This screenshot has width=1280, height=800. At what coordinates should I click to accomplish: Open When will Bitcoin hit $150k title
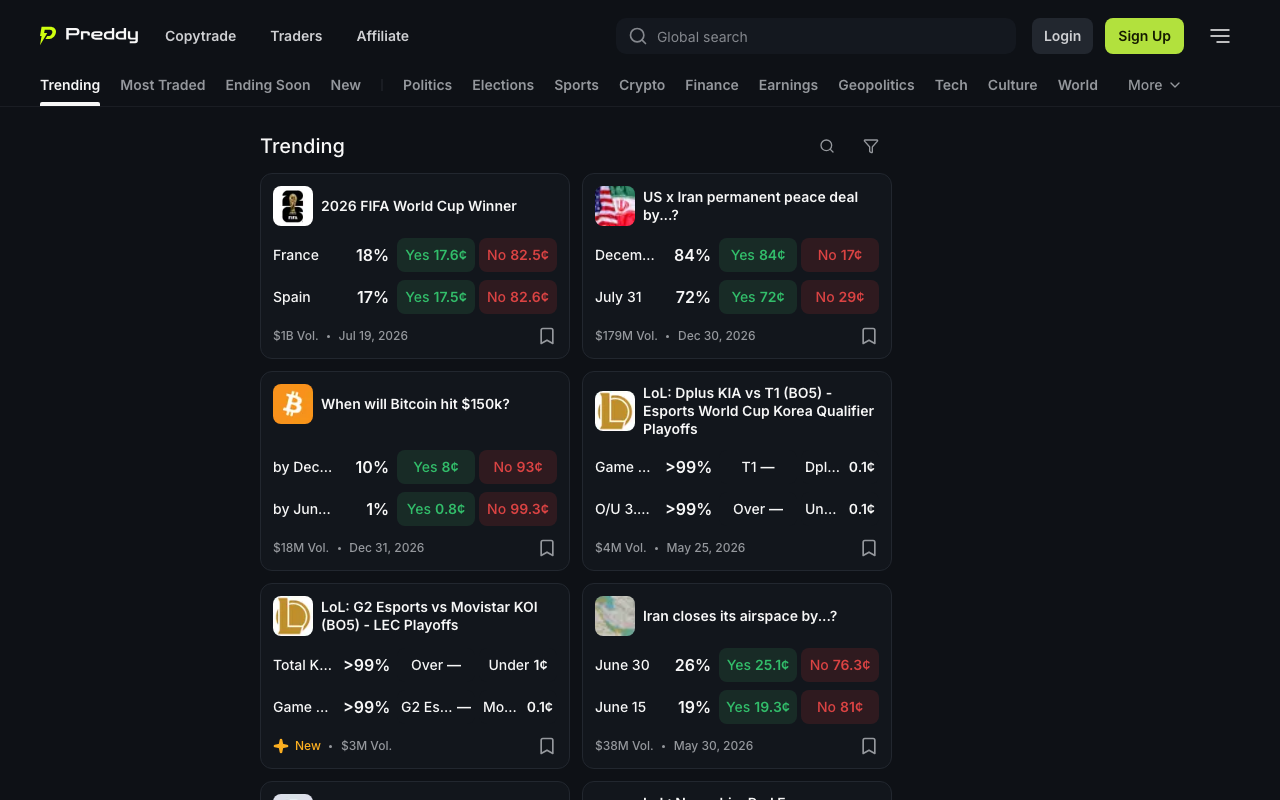415,404
